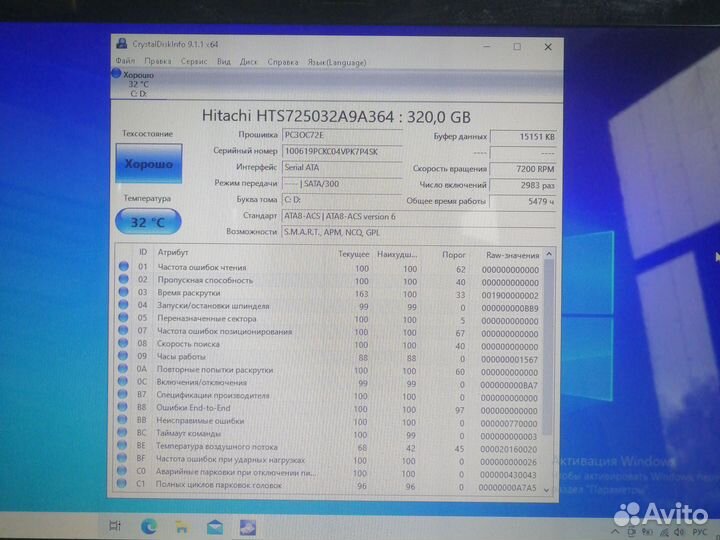Viewport: 720px width, 540px height.
Task: Open Microsoft Edge from the taskbar
Action: (150, 526)
